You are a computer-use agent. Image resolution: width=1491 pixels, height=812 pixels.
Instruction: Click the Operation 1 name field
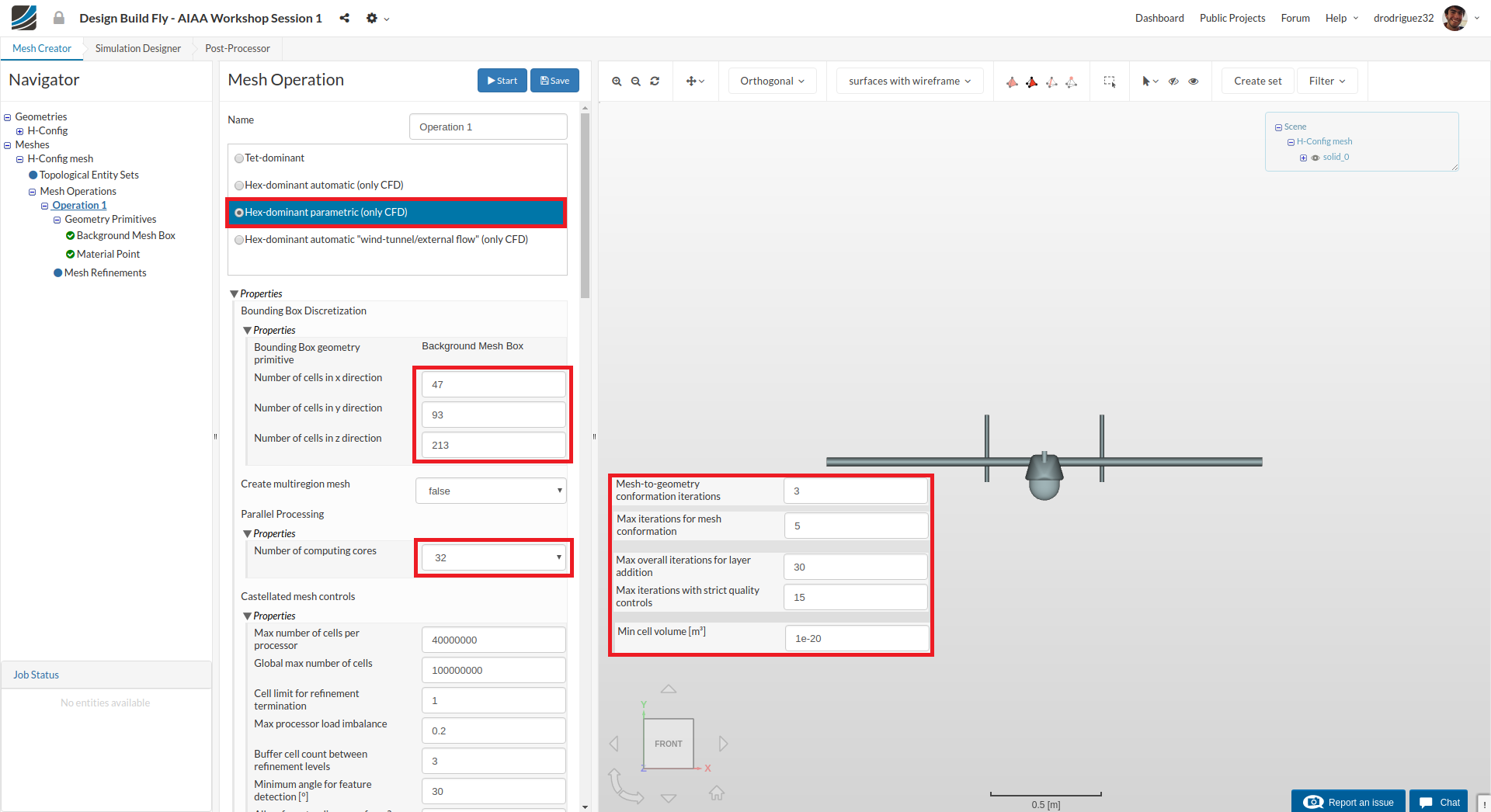[x=488, y=127]
